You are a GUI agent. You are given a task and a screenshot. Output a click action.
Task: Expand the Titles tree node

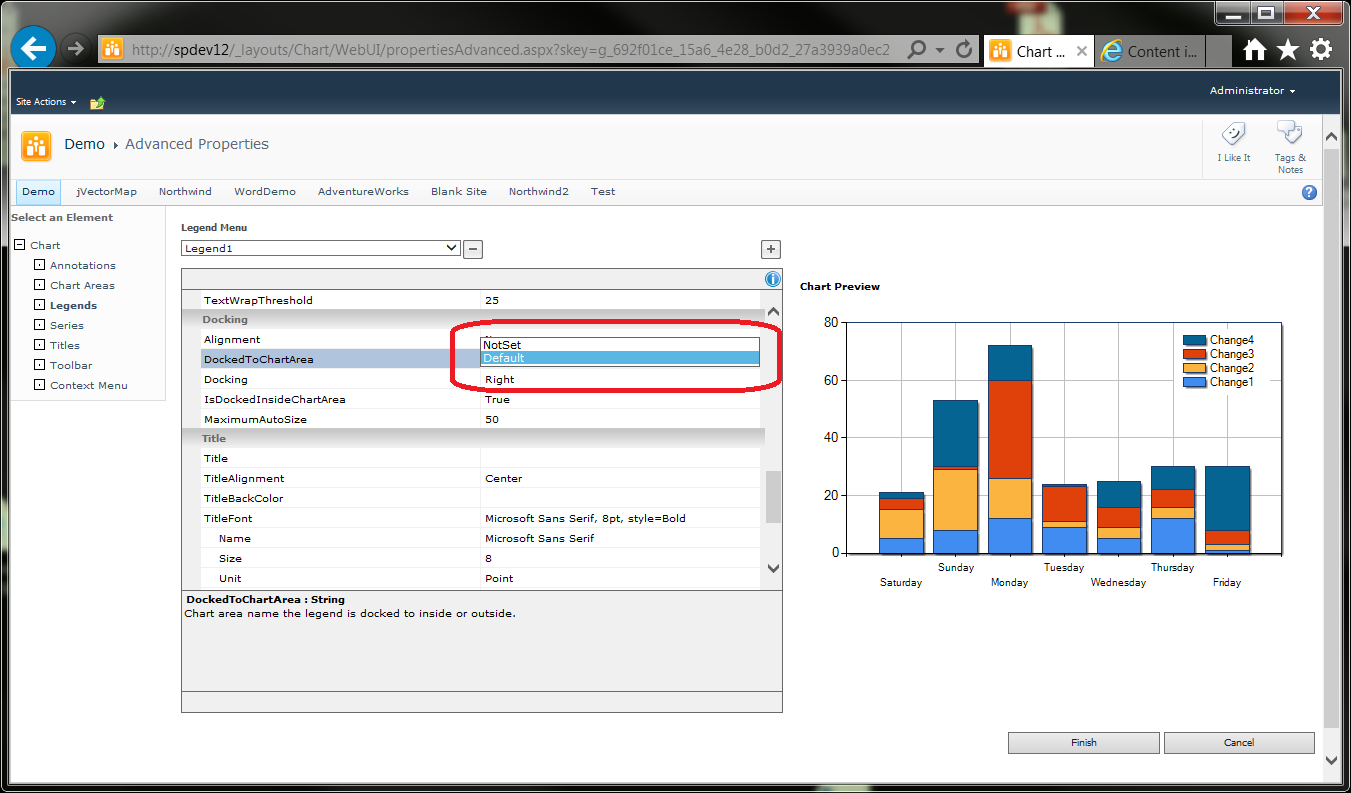(40, 345)
